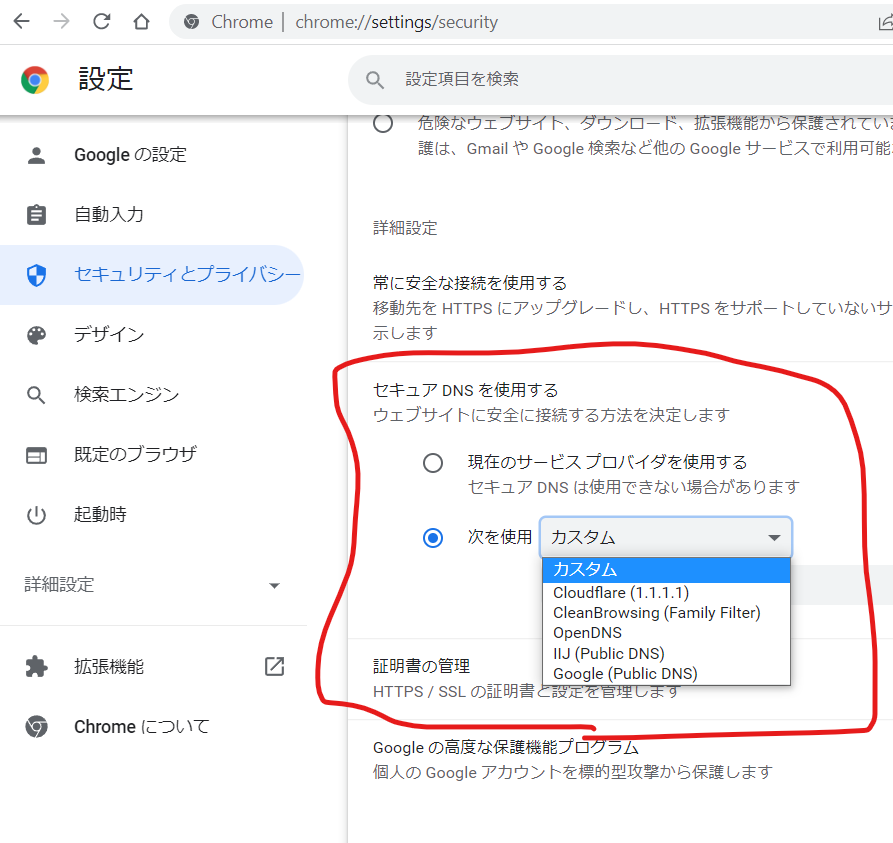This screenshot has height=843, width=893.
Task: Click the magnifier icon for 検索エンジン
Action: click(x=36, y=395)
